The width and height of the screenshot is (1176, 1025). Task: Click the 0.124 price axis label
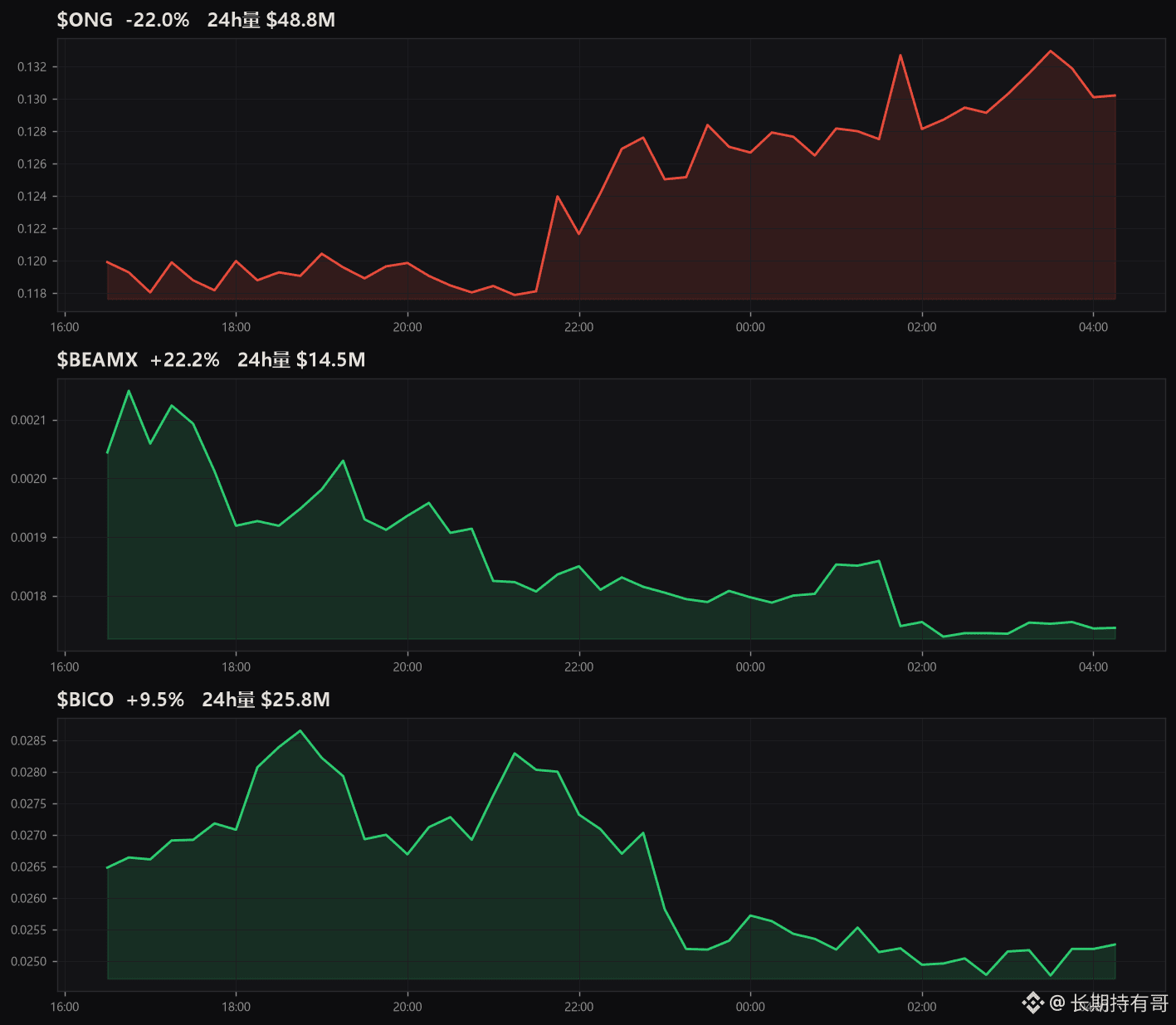pyautogui.click(x=32, y=196)
